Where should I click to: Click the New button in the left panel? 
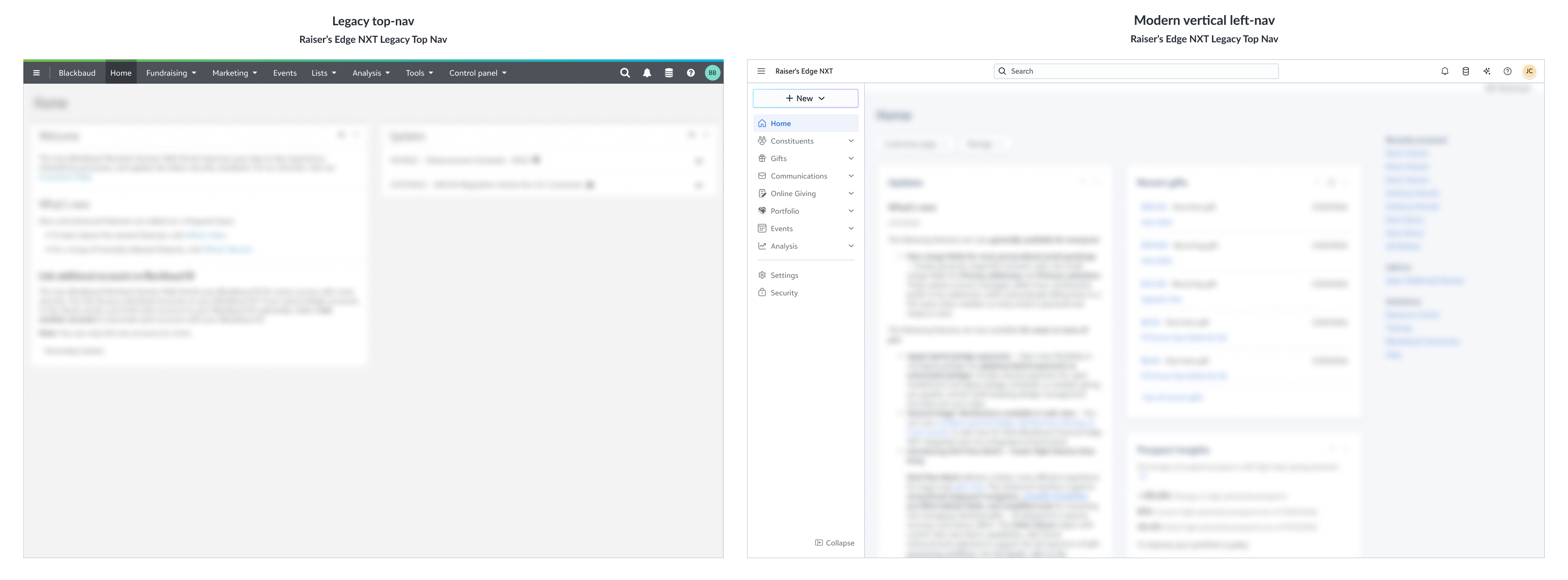point(805,98)
